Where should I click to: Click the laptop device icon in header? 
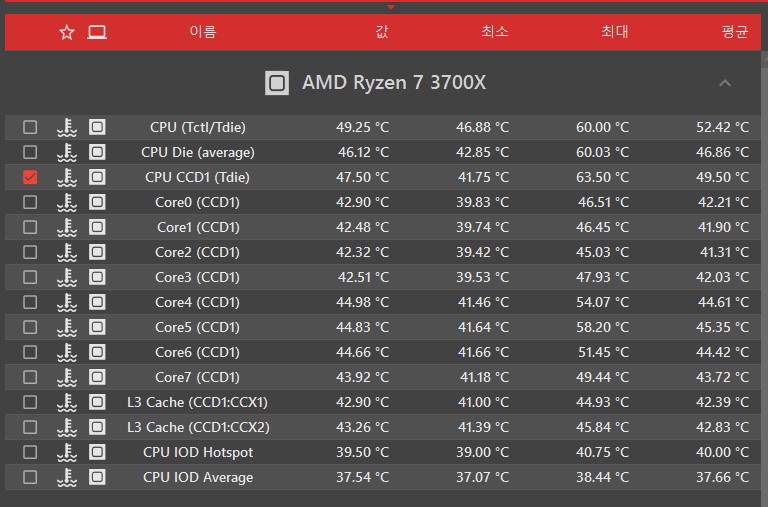coord(97,32)
